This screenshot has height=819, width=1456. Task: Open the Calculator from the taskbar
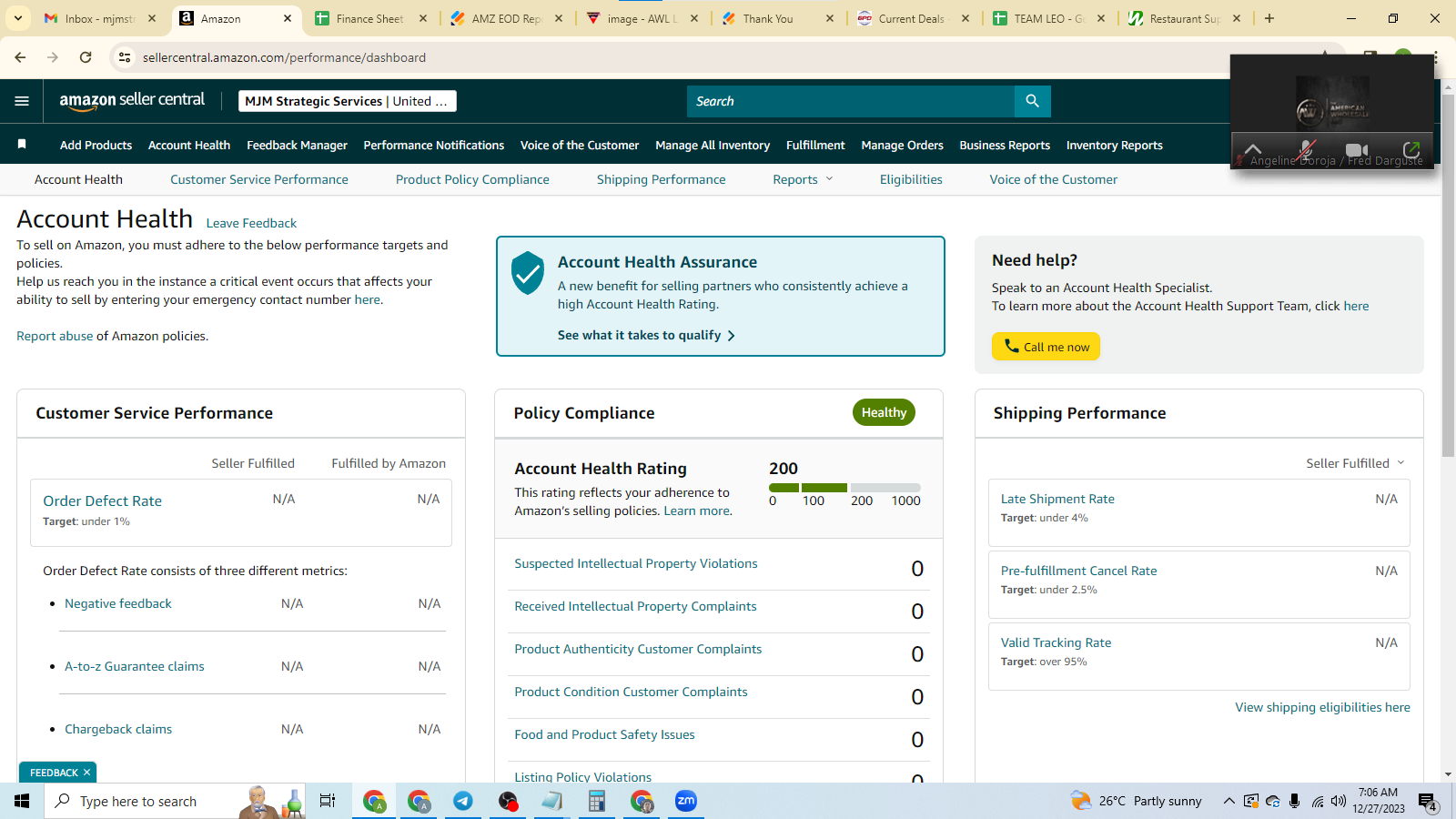point(597,801)
